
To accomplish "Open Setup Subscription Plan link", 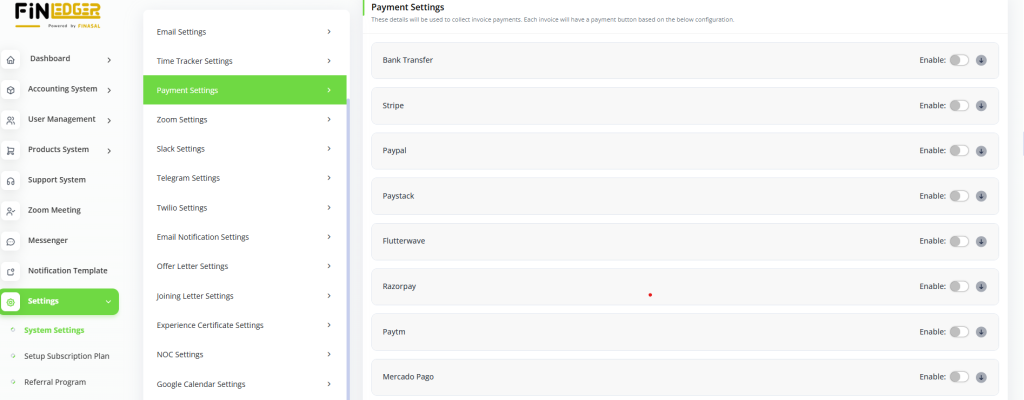I will 67,356.
